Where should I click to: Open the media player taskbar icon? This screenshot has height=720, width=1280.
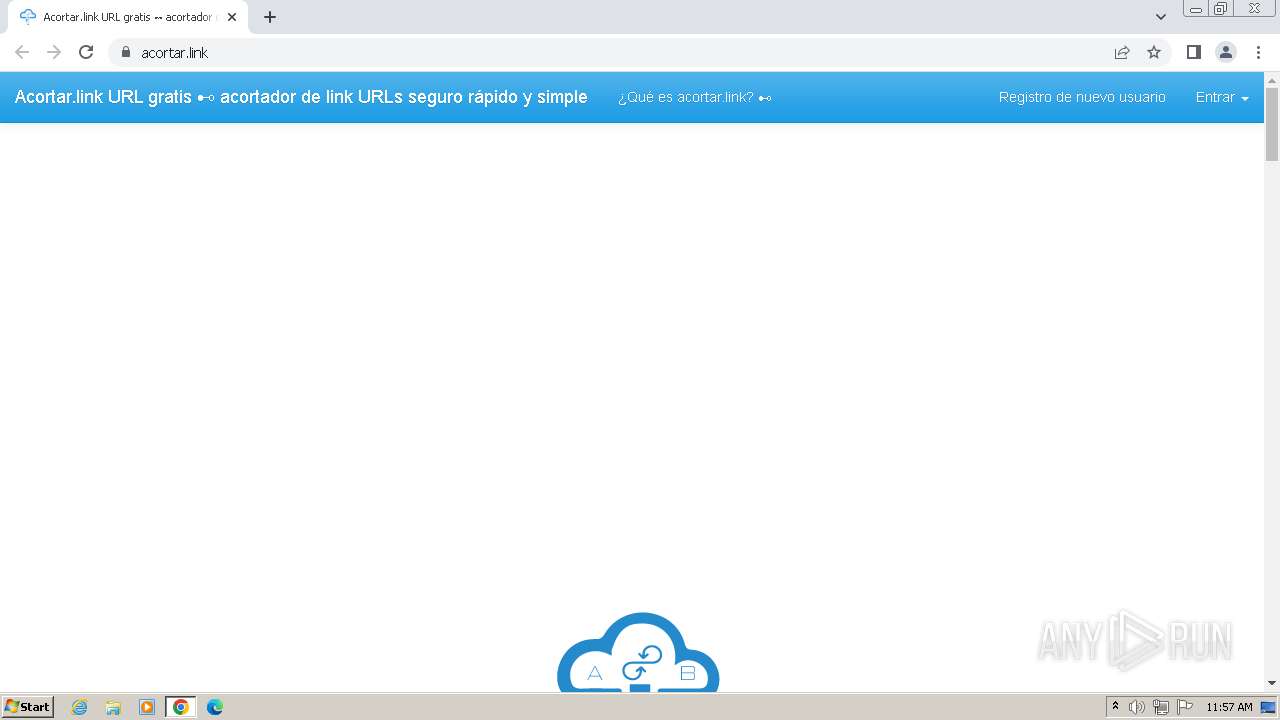pos(147,707)
